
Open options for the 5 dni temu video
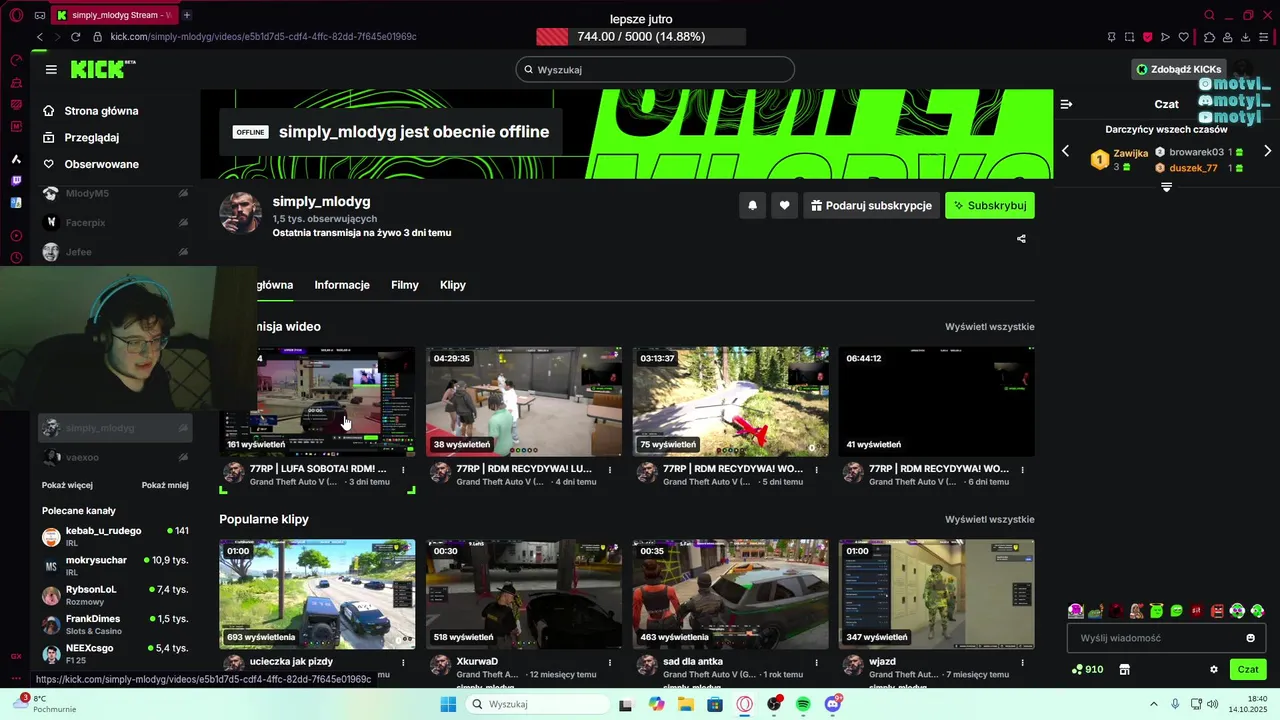click(x=817, y=469)
